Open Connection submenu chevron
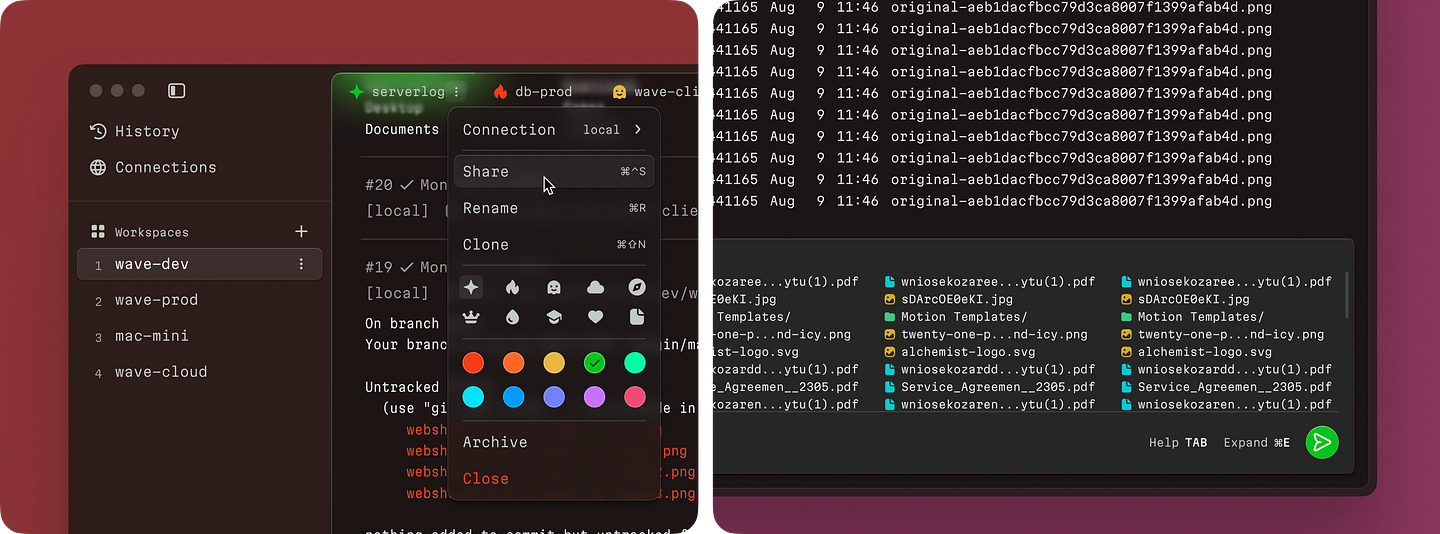This screenshot has height=534, width=1440. click(637, 129)
